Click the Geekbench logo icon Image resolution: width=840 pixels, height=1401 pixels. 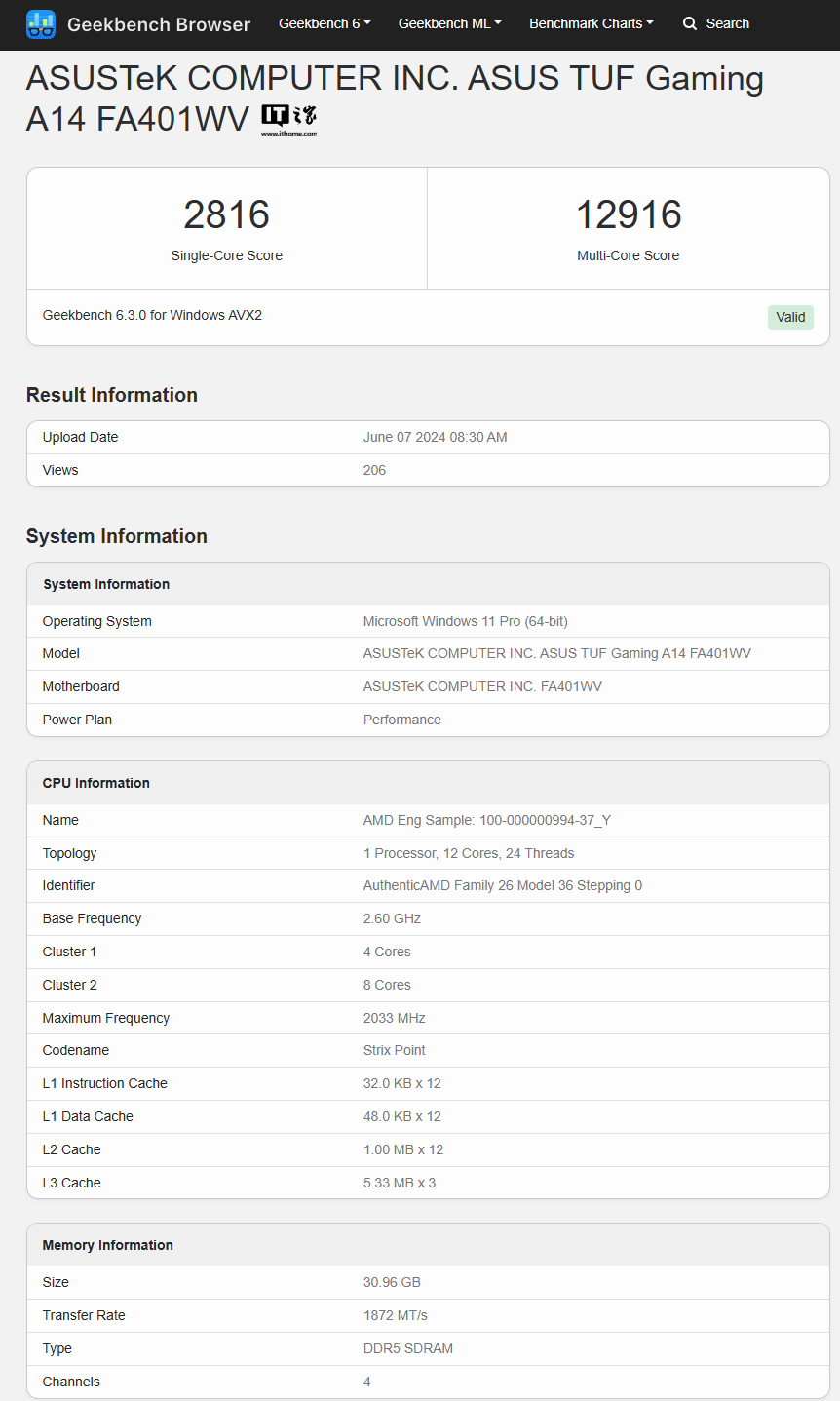coord(41,24)
